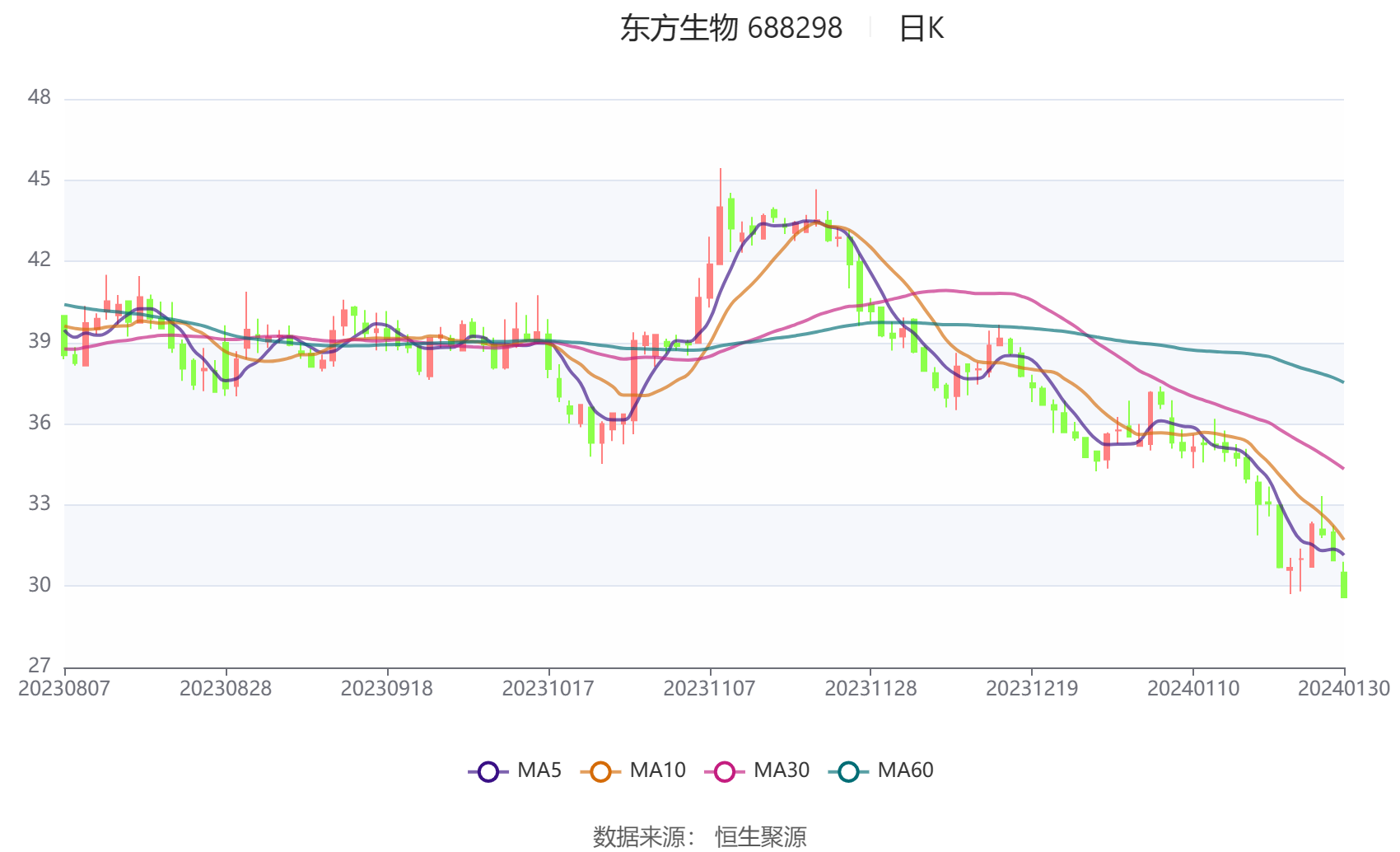Select the 日K chart type label
1400x852 pixels.
click(922, 29)
